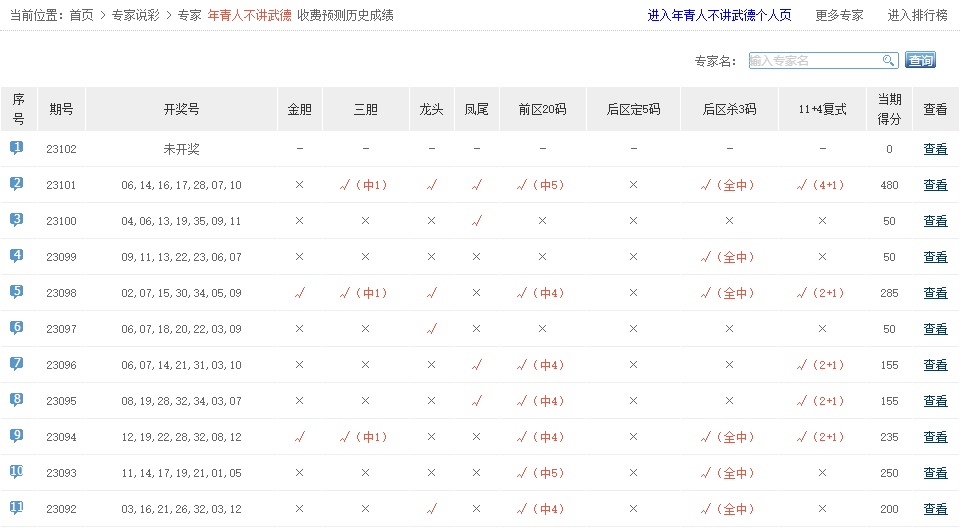
Task: Click the magnifier icon in expert search box
Action: (888, 61)
